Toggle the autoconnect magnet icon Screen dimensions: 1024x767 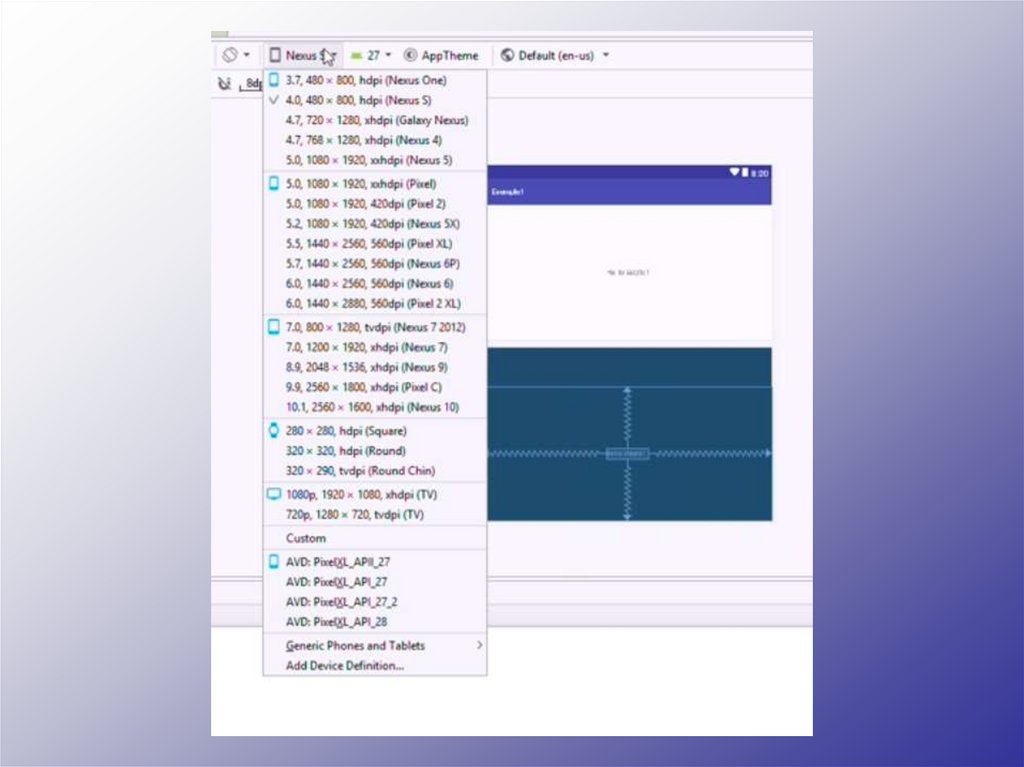(x=224, y=83)
